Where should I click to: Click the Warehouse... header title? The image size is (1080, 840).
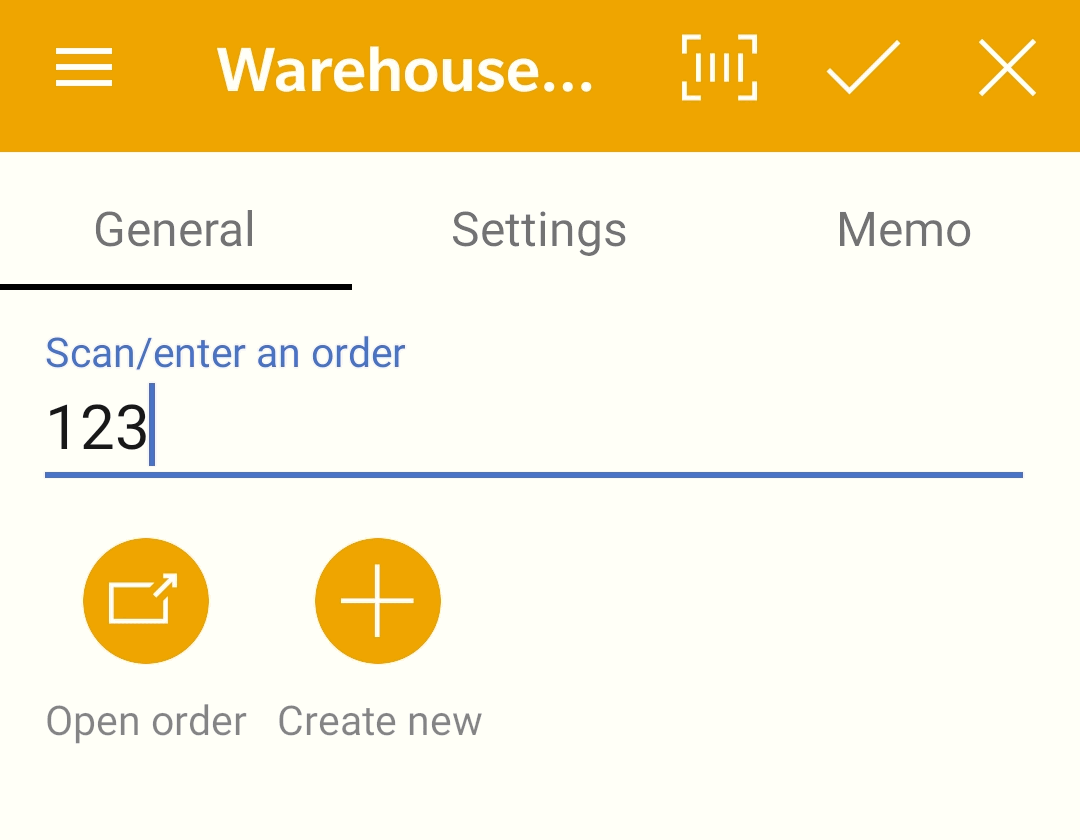pyautogui.click(x=404, y=69)
